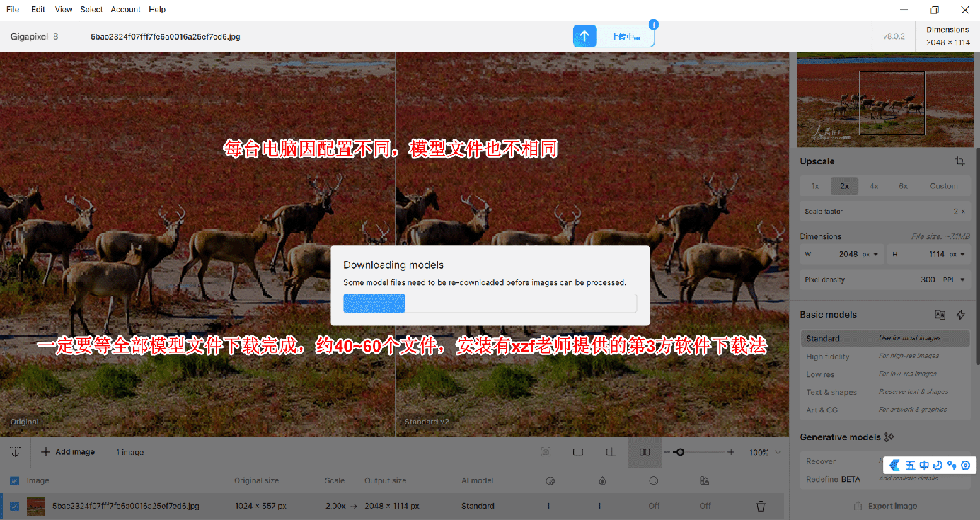Click the width value field 2048
The height and width of the screenshot is (520, 980).
pos(848,254)
